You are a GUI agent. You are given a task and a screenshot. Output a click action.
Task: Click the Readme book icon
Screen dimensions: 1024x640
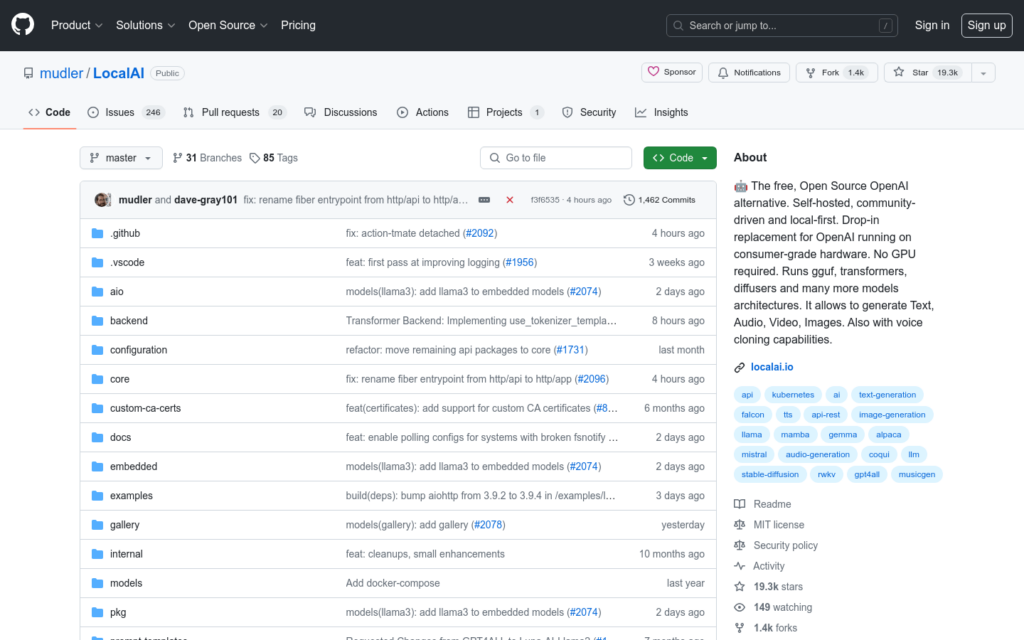point(739,504)
